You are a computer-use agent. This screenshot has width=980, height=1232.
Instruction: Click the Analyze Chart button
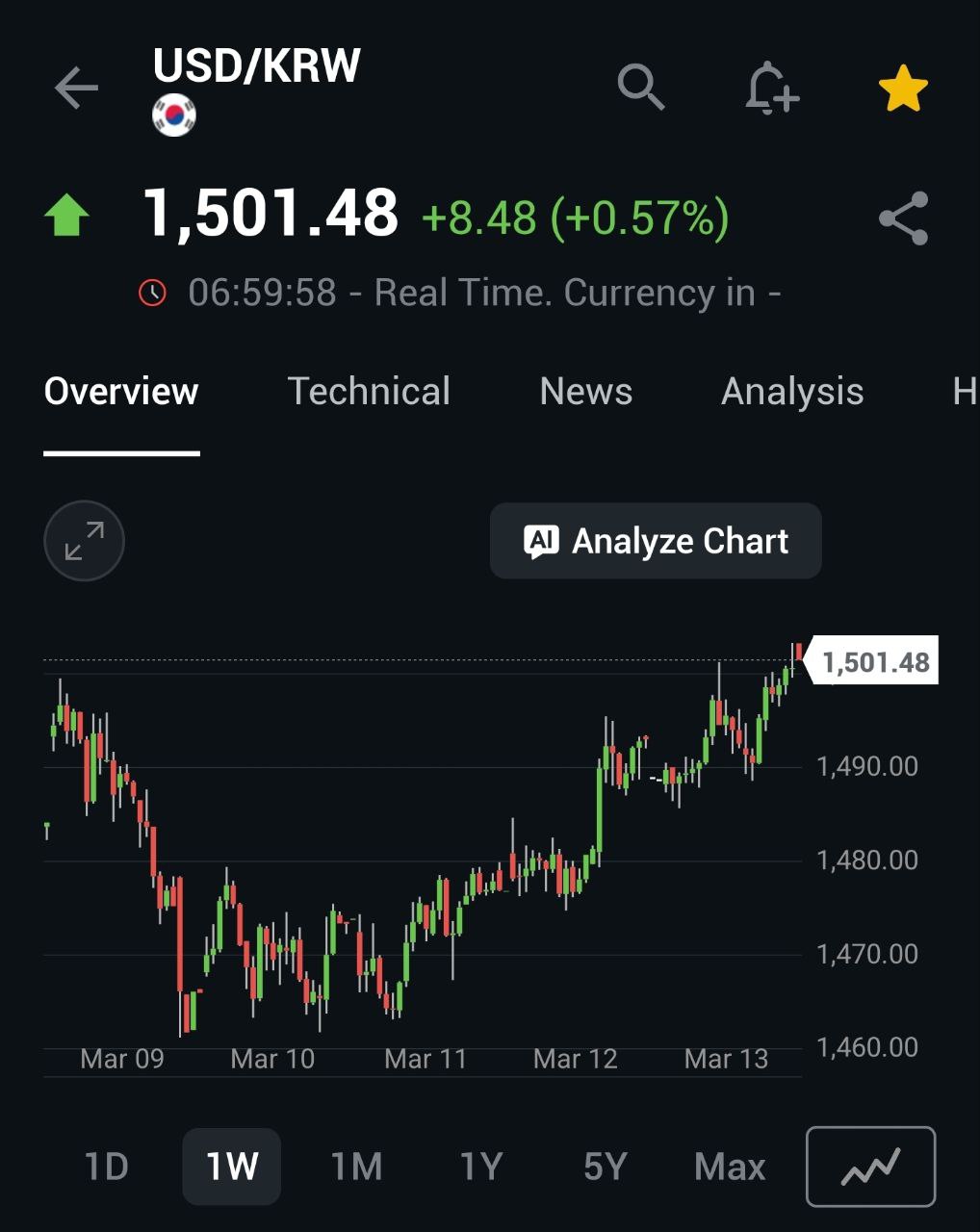tap(656, 541)
